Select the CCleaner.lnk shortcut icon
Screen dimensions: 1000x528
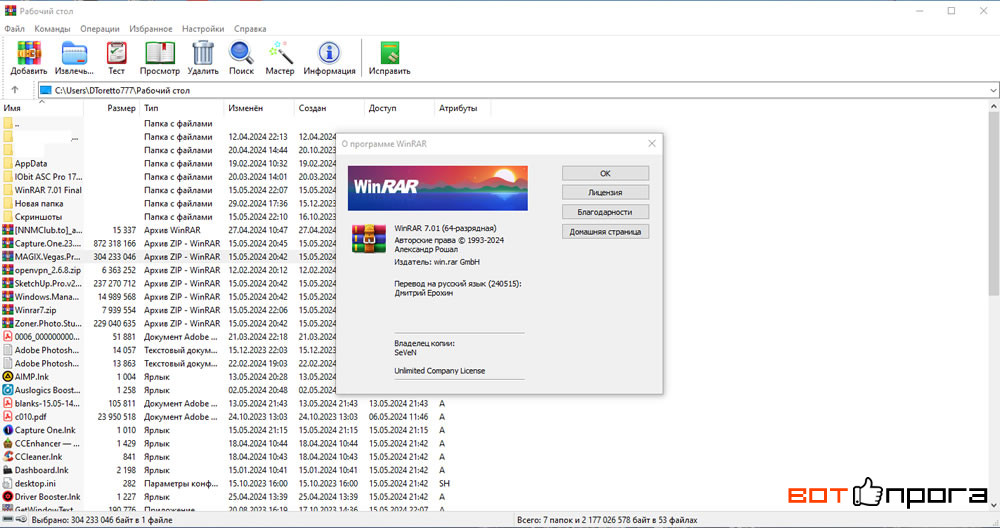pyautogui.click(x=8, y=457)
